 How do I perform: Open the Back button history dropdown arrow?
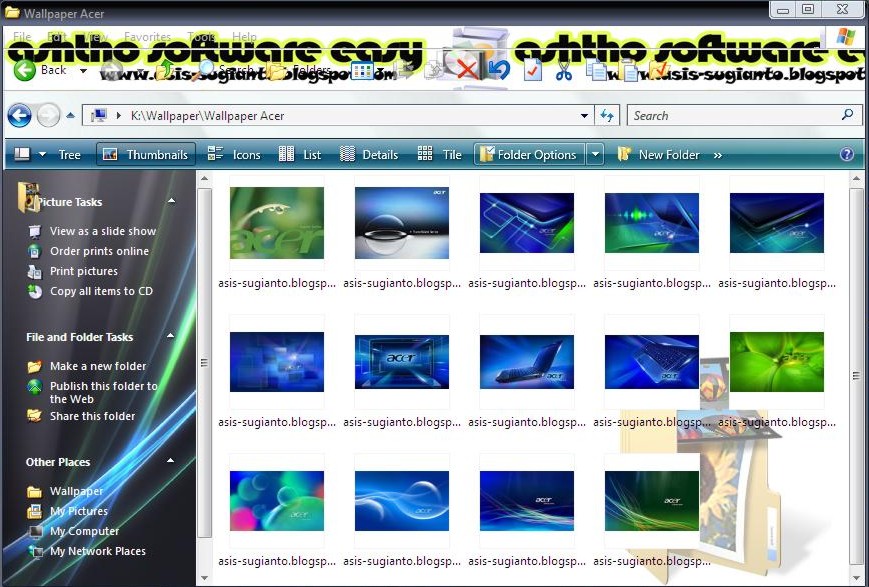83,70
